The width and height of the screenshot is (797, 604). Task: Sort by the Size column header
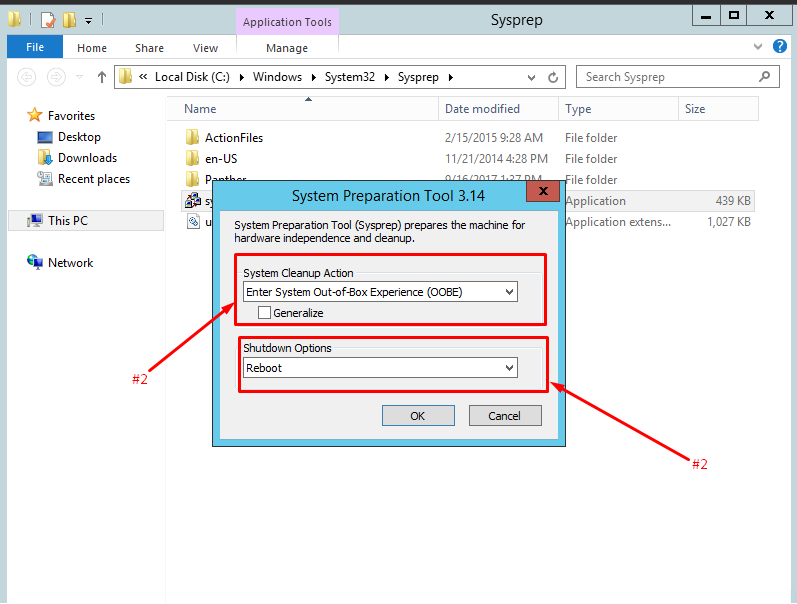click(718, 109)
